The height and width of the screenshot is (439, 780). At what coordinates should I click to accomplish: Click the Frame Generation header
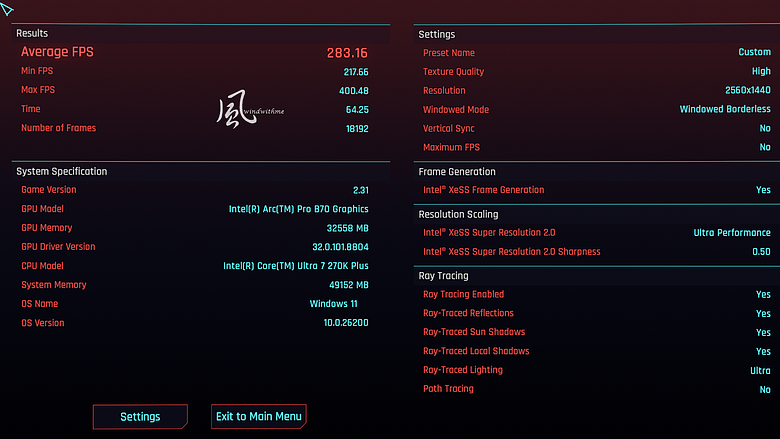457,172
